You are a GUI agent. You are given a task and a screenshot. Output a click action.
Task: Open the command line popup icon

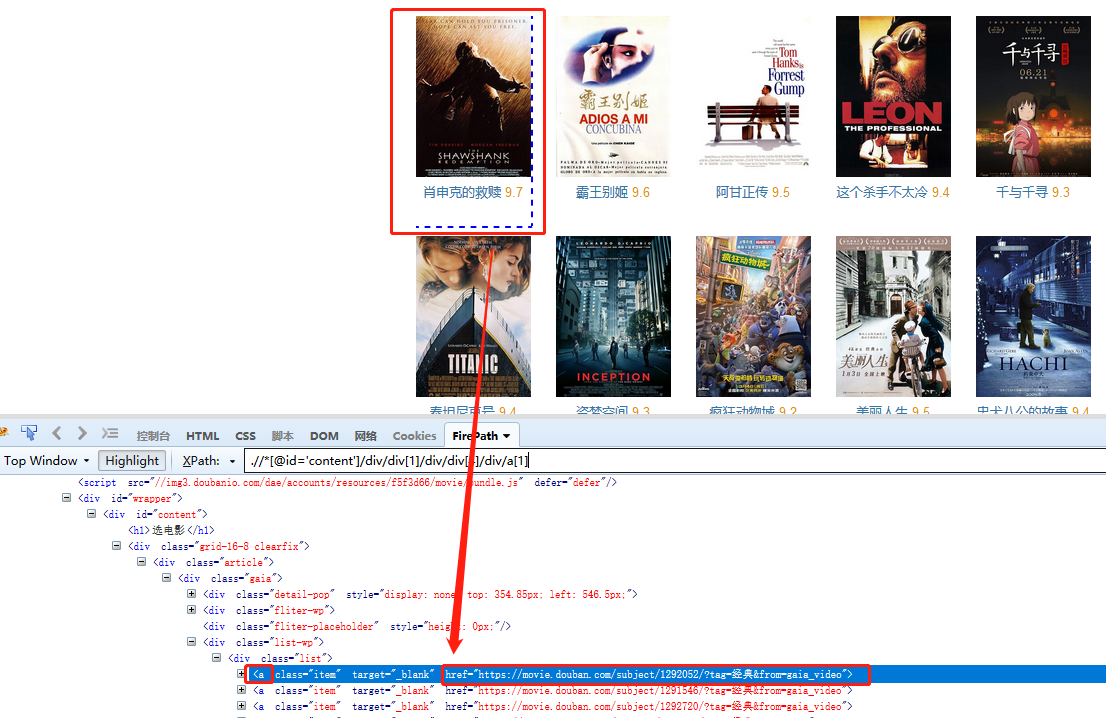click(109, 433)
